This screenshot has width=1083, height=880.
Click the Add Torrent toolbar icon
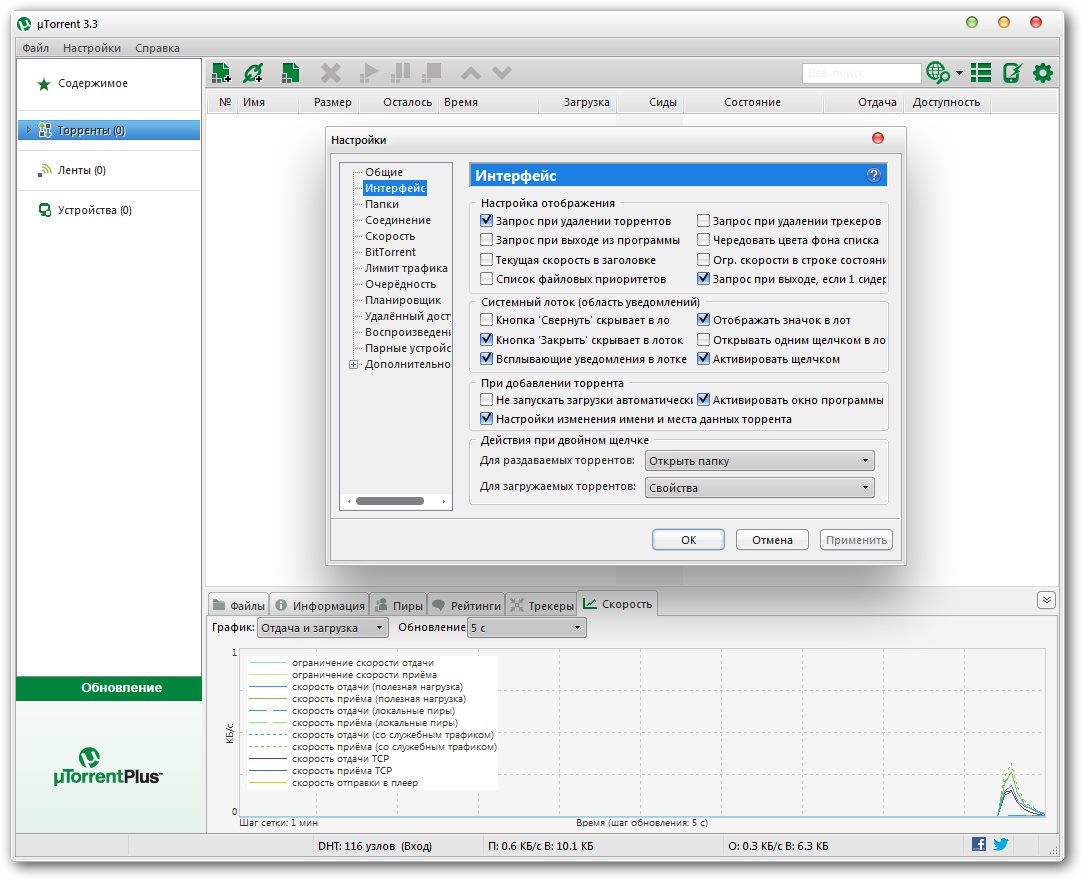pyautogui.click(x=221, y=73)
